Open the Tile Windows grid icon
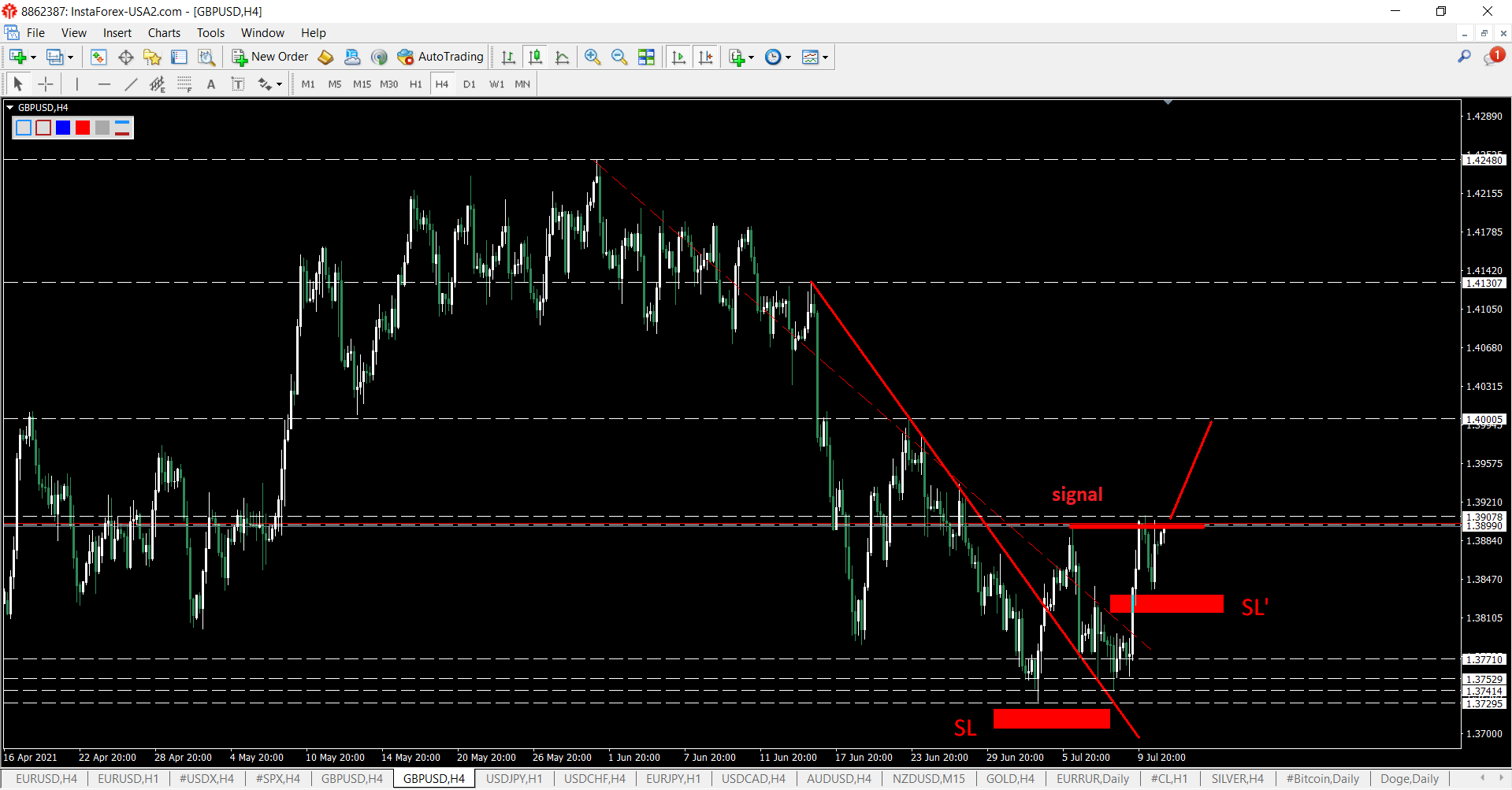 [x=646, y=57]
